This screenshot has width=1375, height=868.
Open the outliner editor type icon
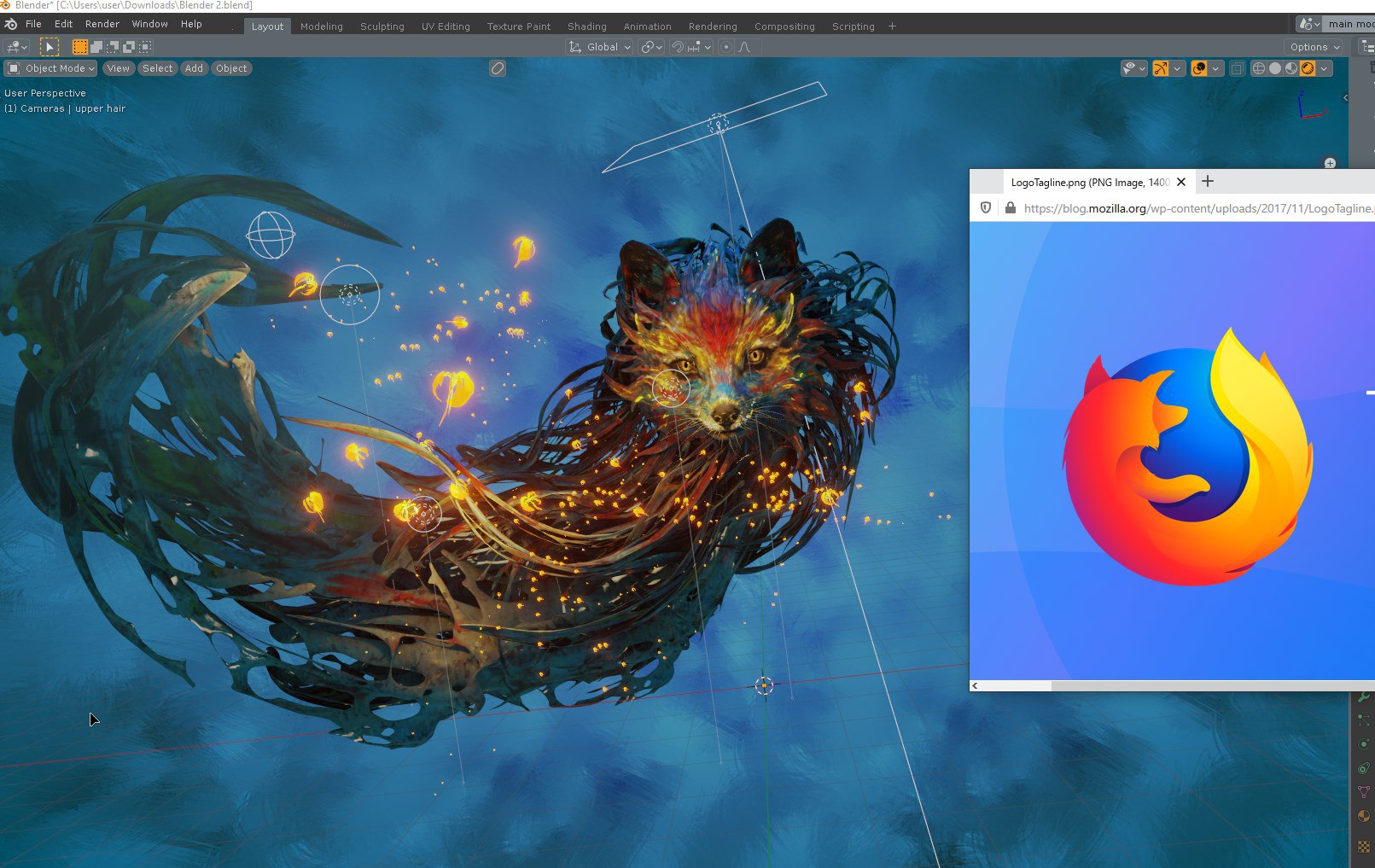coord(1367,47)
